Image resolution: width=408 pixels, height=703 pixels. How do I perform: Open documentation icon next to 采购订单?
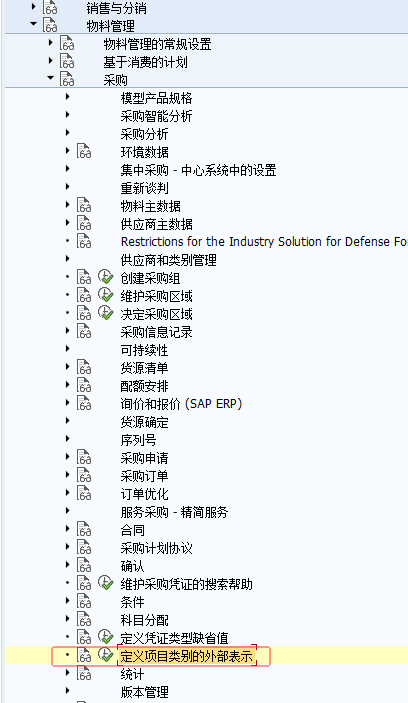pyautogui.click(x=84, y=475)
